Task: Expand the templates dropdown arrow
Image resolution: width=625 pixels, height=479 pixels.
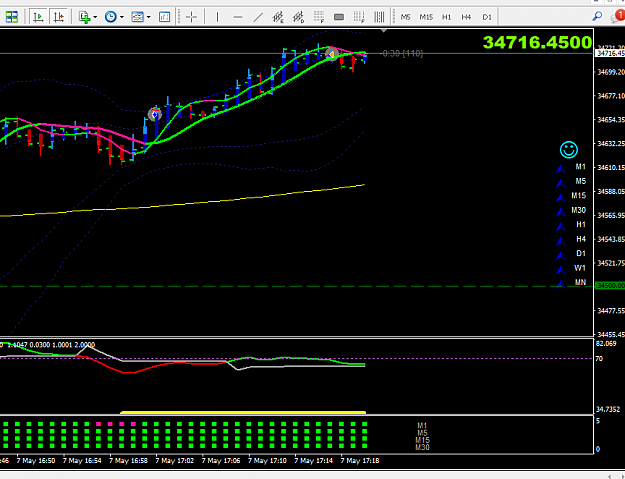Action: coord(148,17)
